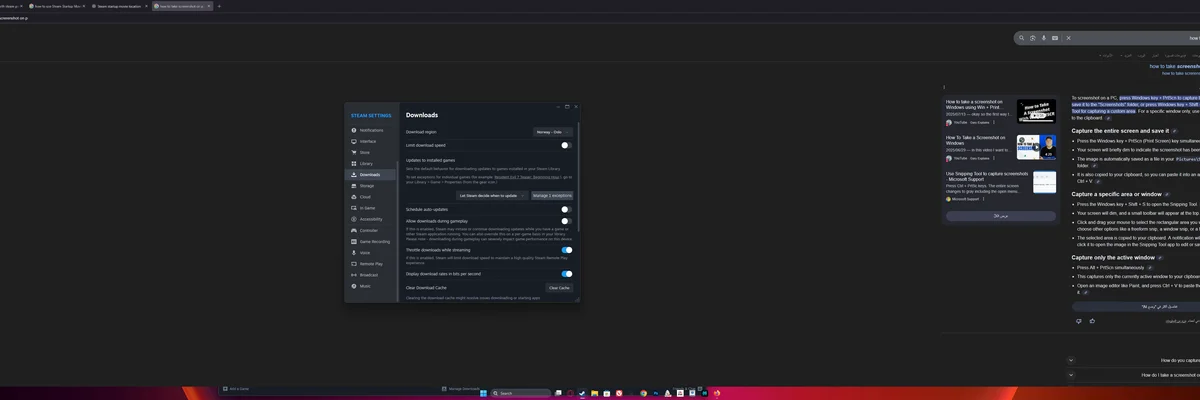Screen dimensions: 1200x400
Task: Open the Download region dropdown
Action: 553,132
